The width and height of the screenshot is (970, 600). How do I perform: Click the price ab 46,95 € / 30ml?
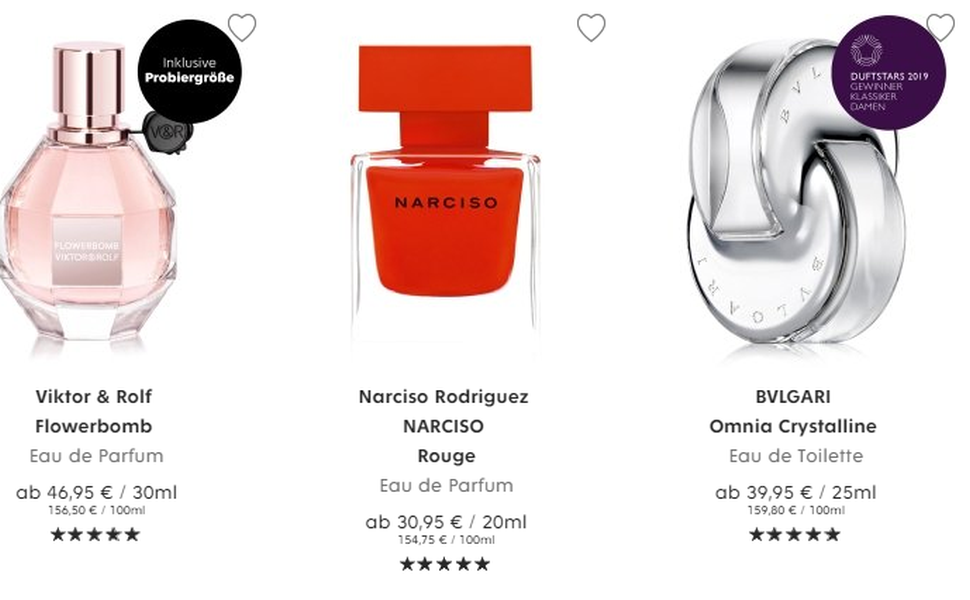tap(97, 492)
